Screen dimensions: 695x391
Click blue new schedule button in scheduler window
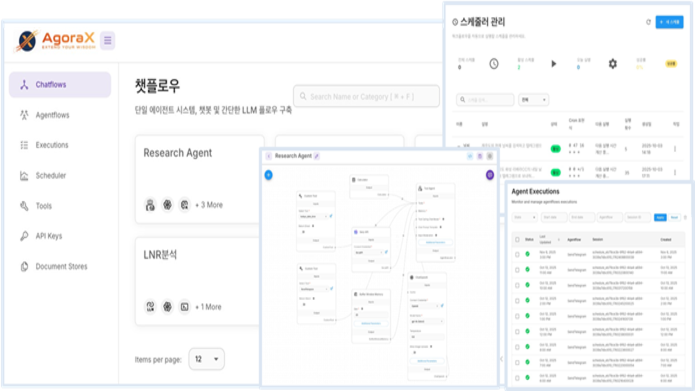[x=669, y=22]
